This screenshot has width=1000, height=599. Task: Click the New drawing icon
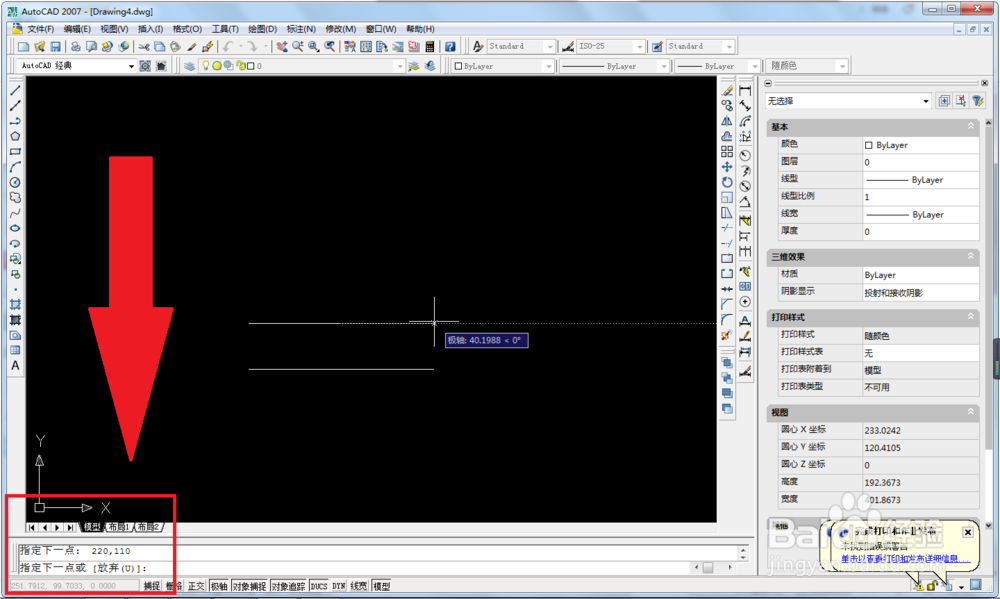24,47
